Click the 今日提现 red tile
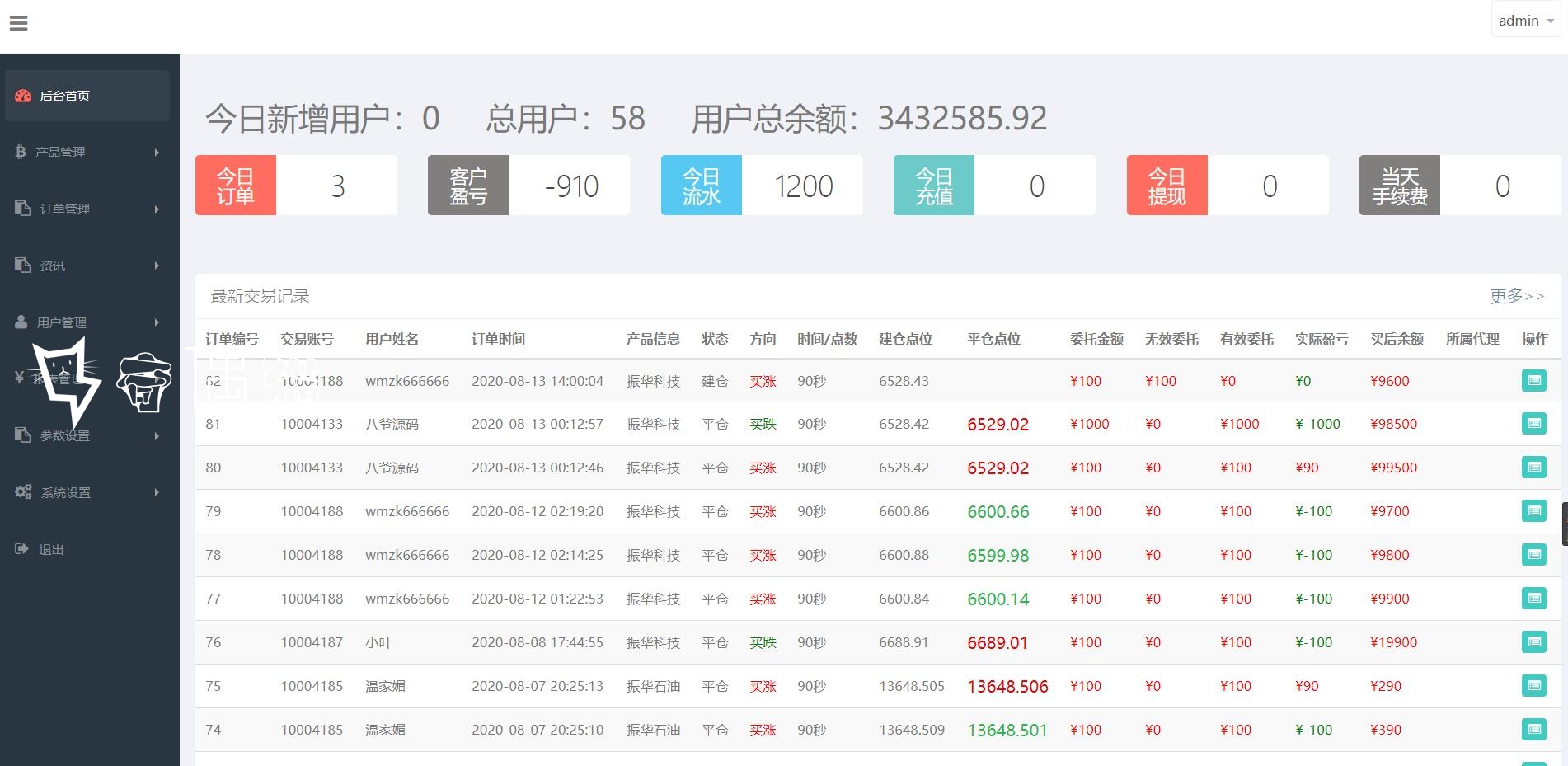The width and height of the screenshot is (1568, 766). [1167, 186]
